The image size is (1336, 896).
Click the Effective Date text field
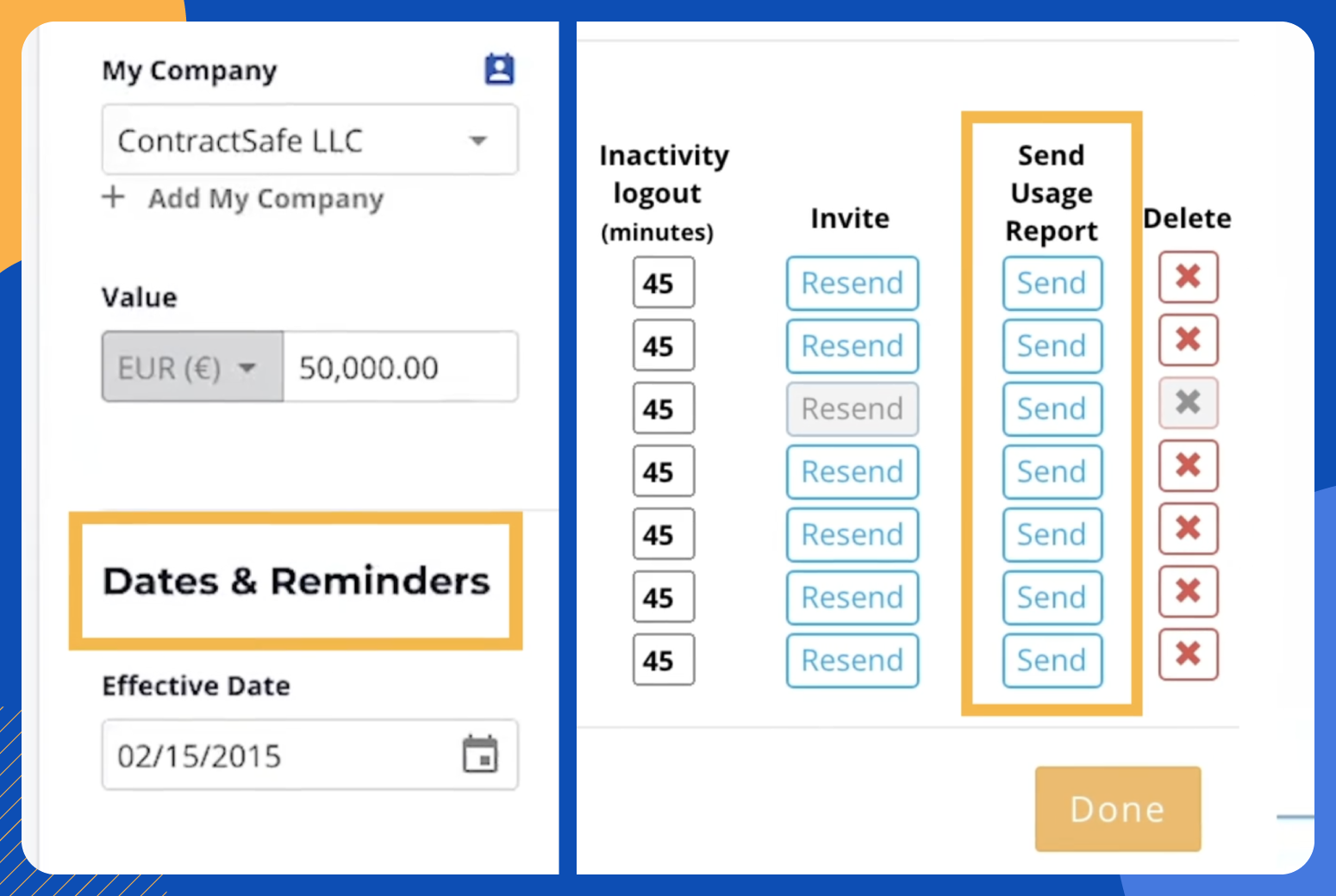259,756
